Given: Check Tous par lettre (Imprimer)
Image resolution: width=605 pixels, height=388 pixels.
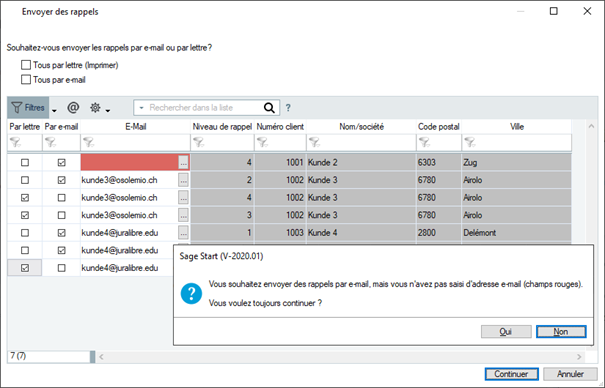Looking at the screenshot, I should [x=26, y=65].
